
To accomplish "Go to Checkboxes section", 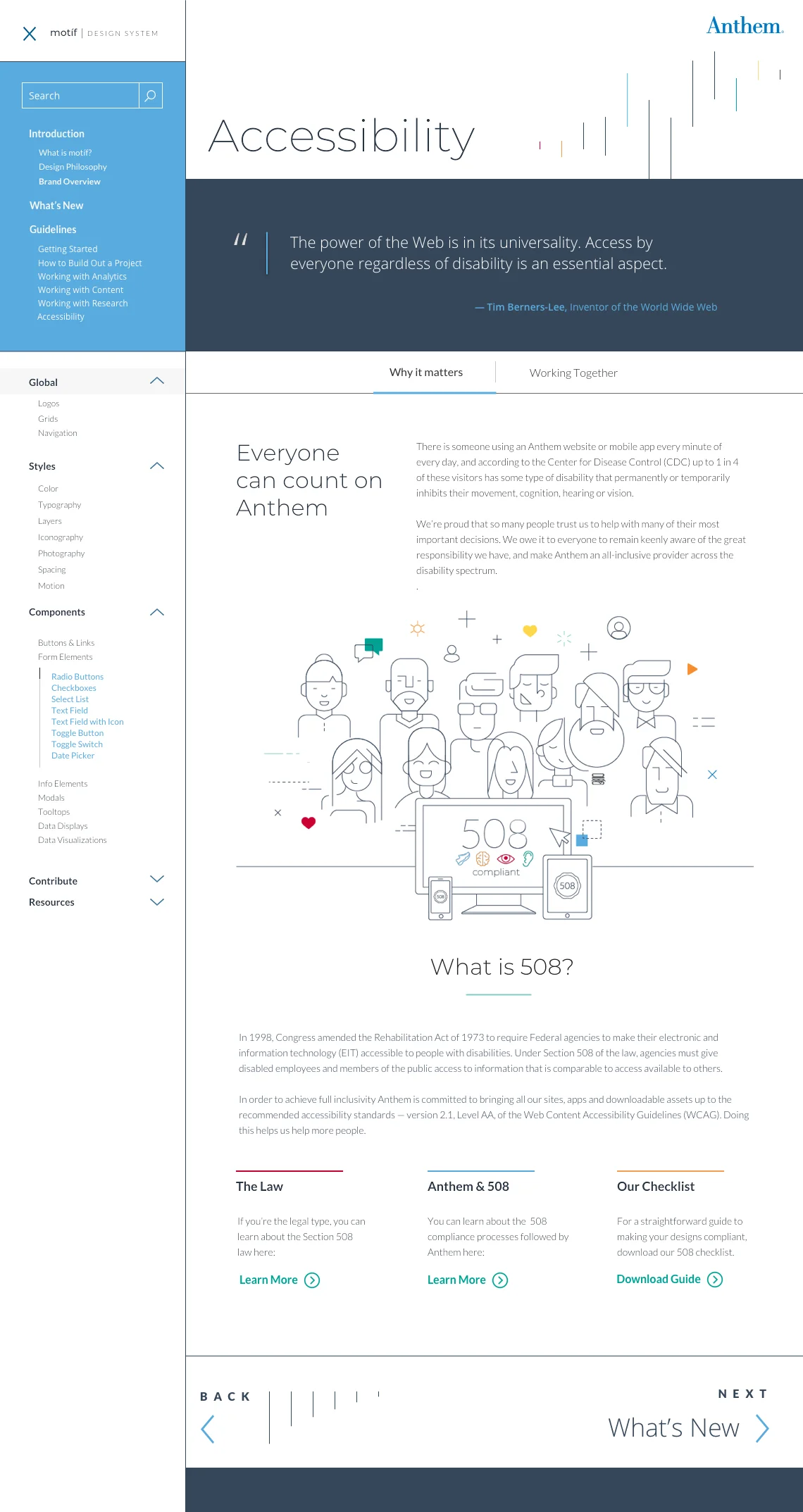I will pyautogui.click(x=74, y=688).
